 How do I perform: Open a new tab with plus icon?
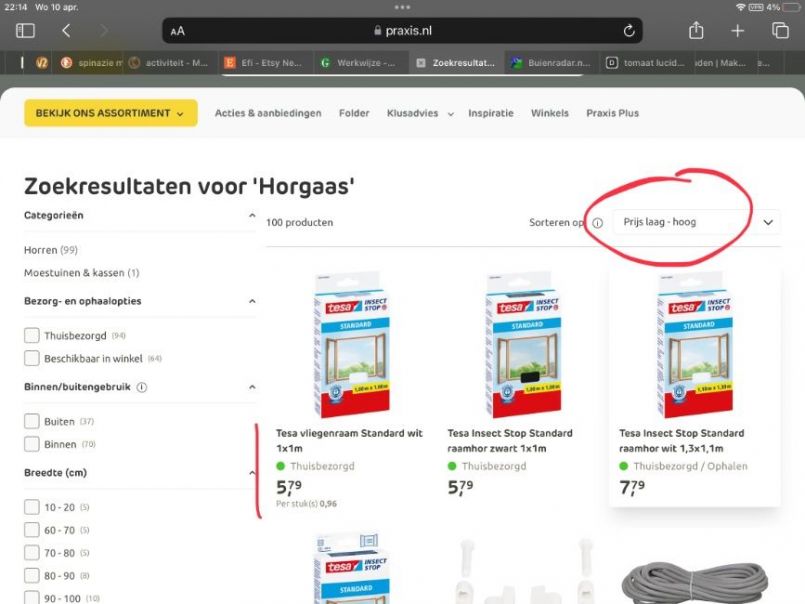737,31
